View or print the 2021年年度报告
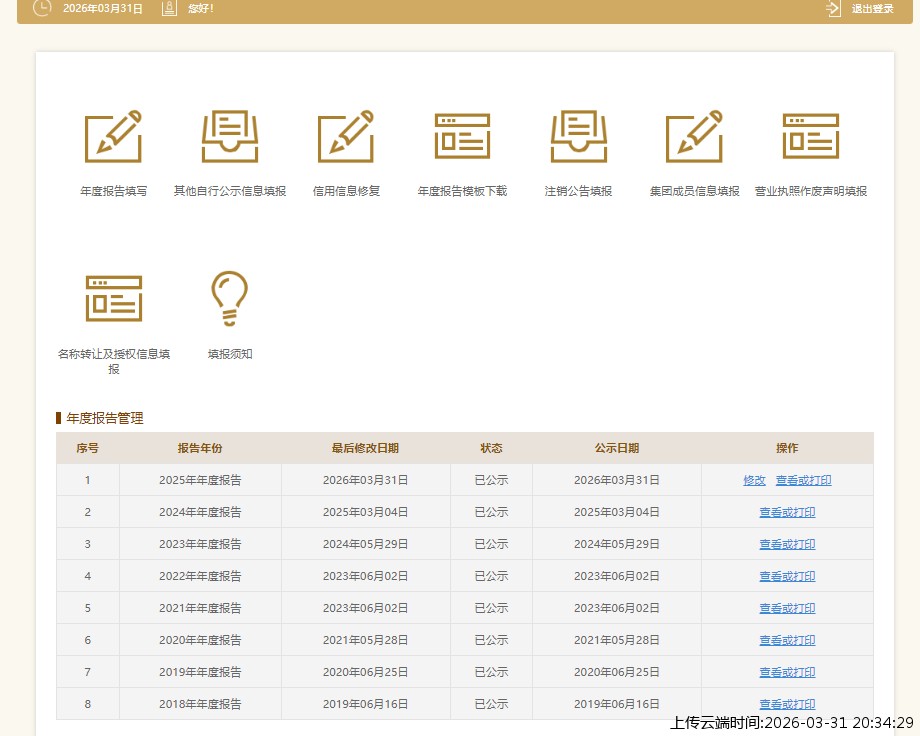 [787, 608]
